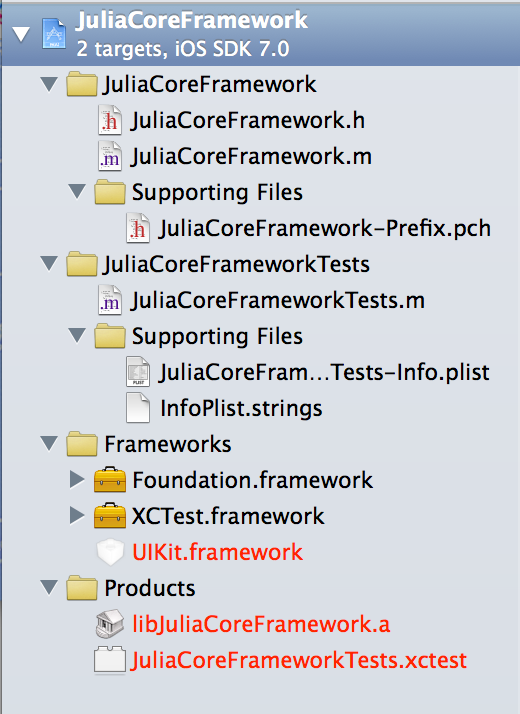Select the Frameworks group folder
This screenshot has width=520, height=714.
coord(168,444)
